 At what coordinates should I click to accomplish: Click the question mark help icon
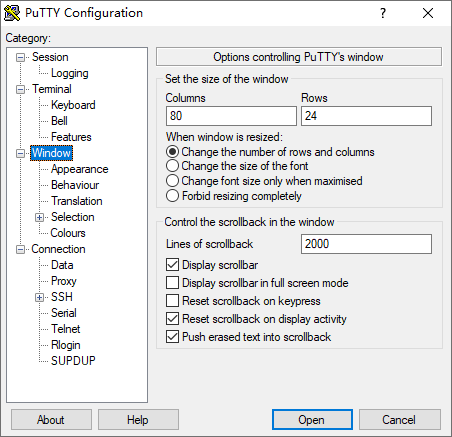(383, 13)
